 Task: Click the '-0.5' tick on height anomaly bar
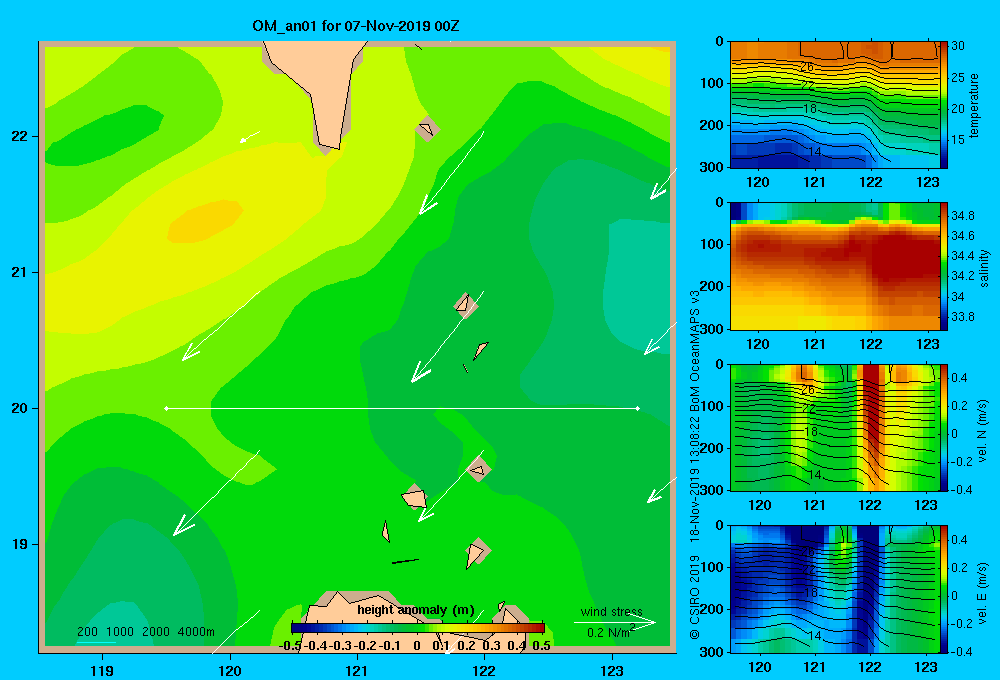[290, 646]
